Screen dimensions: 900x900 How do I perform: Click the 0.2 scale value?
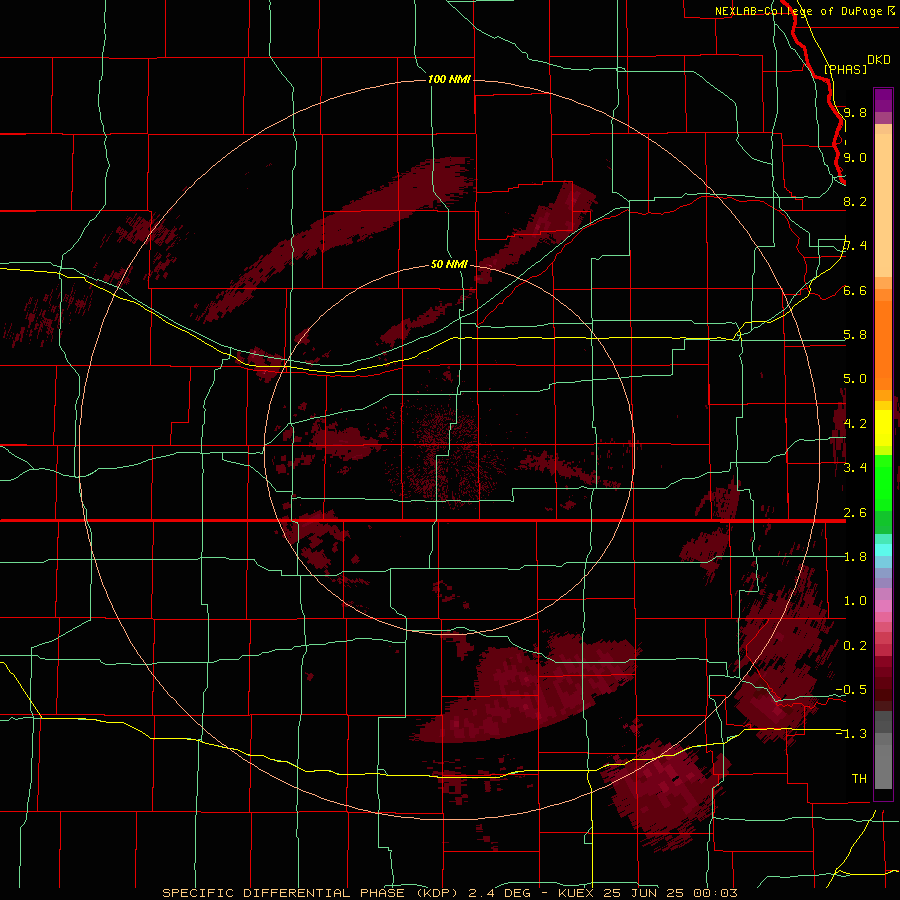click(x=855, y=646)
